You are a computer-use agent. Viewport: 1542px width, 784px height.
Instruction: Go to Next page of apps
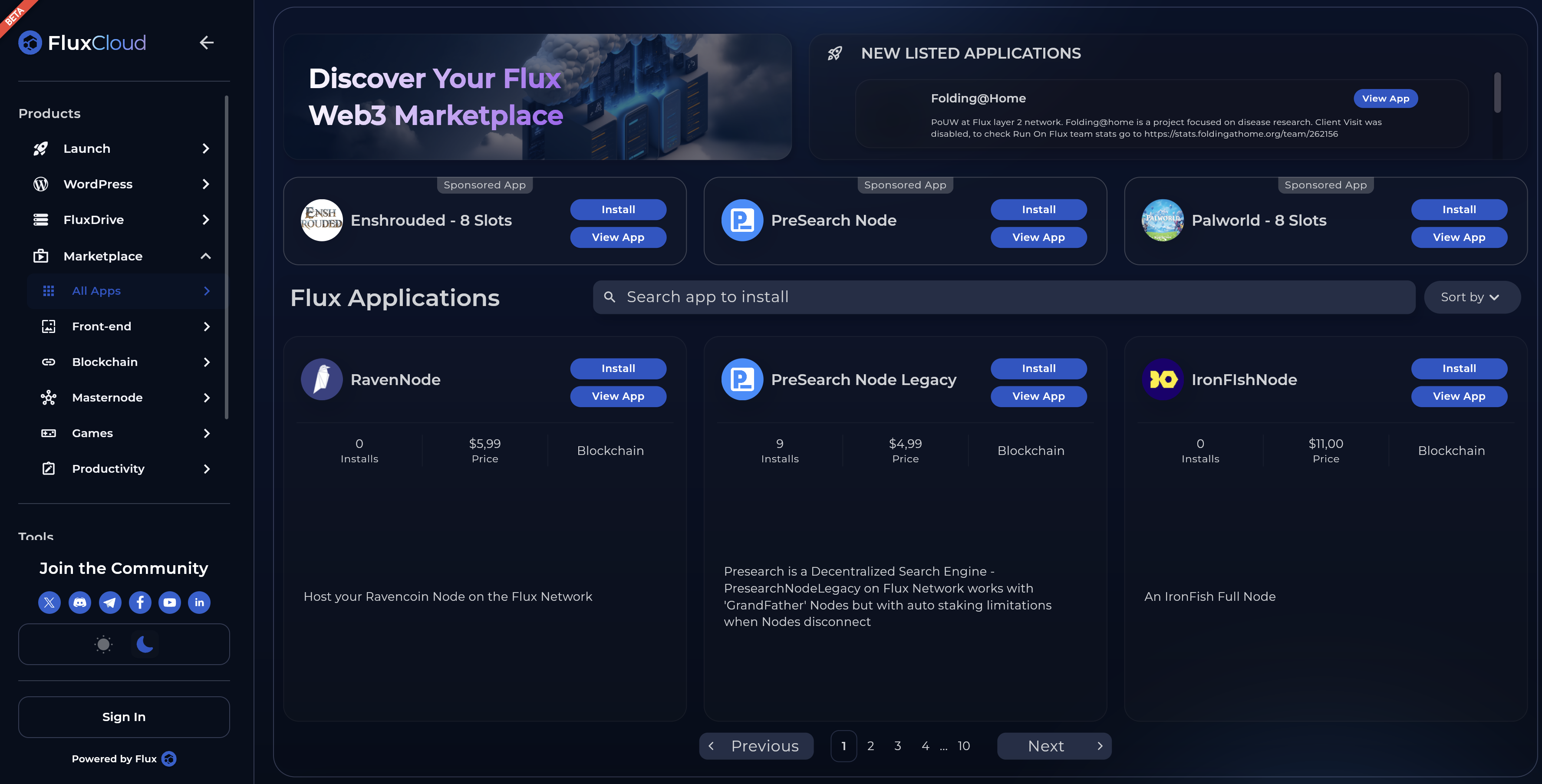coord(1054,746)
